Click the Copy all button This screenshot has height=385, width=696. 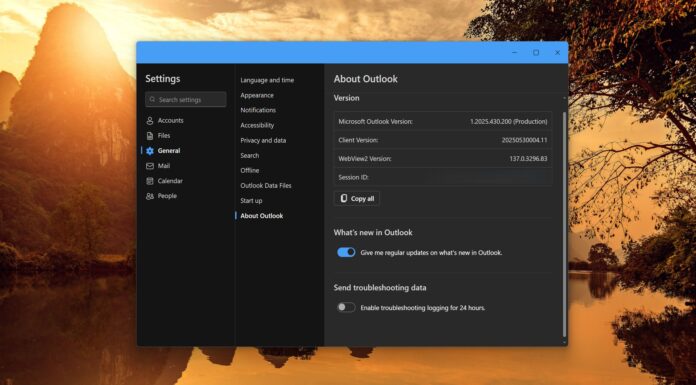(356, 198)
